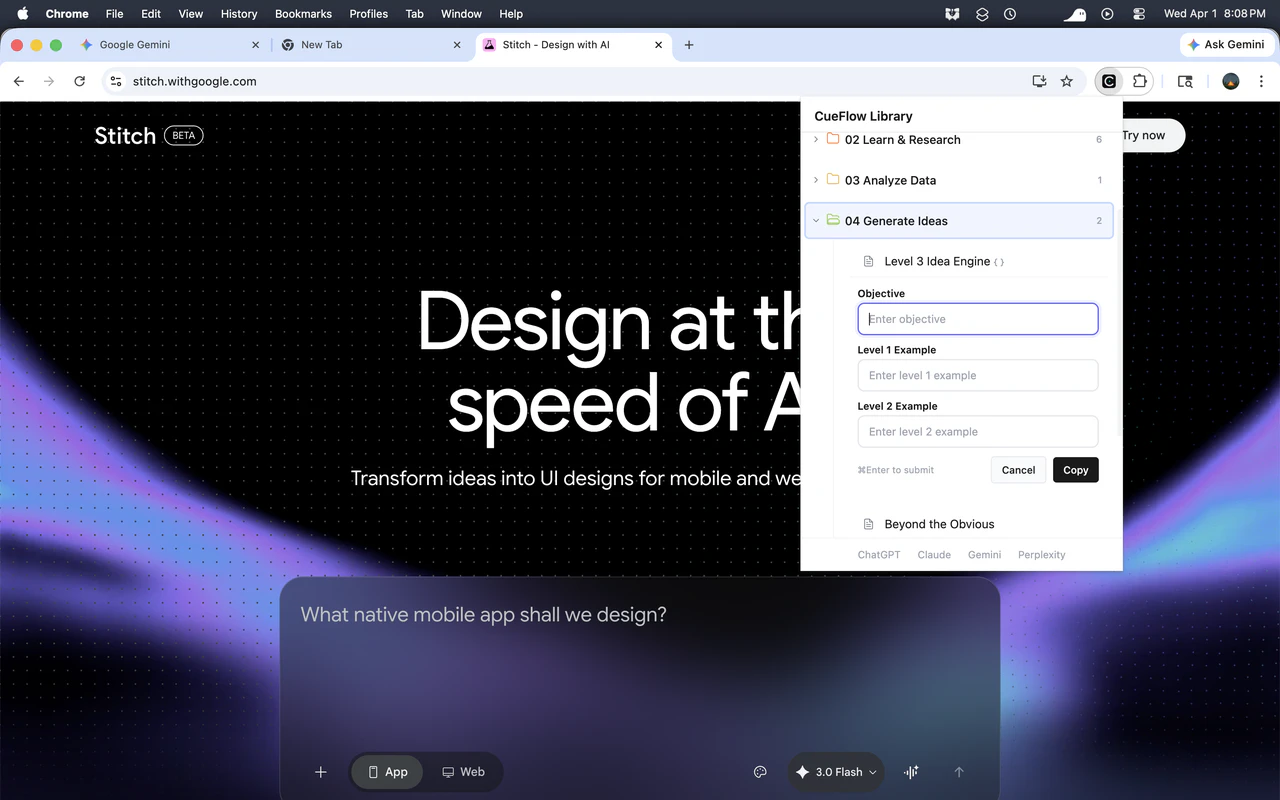The image size is (1280, 800).
Task: Focus the Objective input field
Action: [978, 319]
